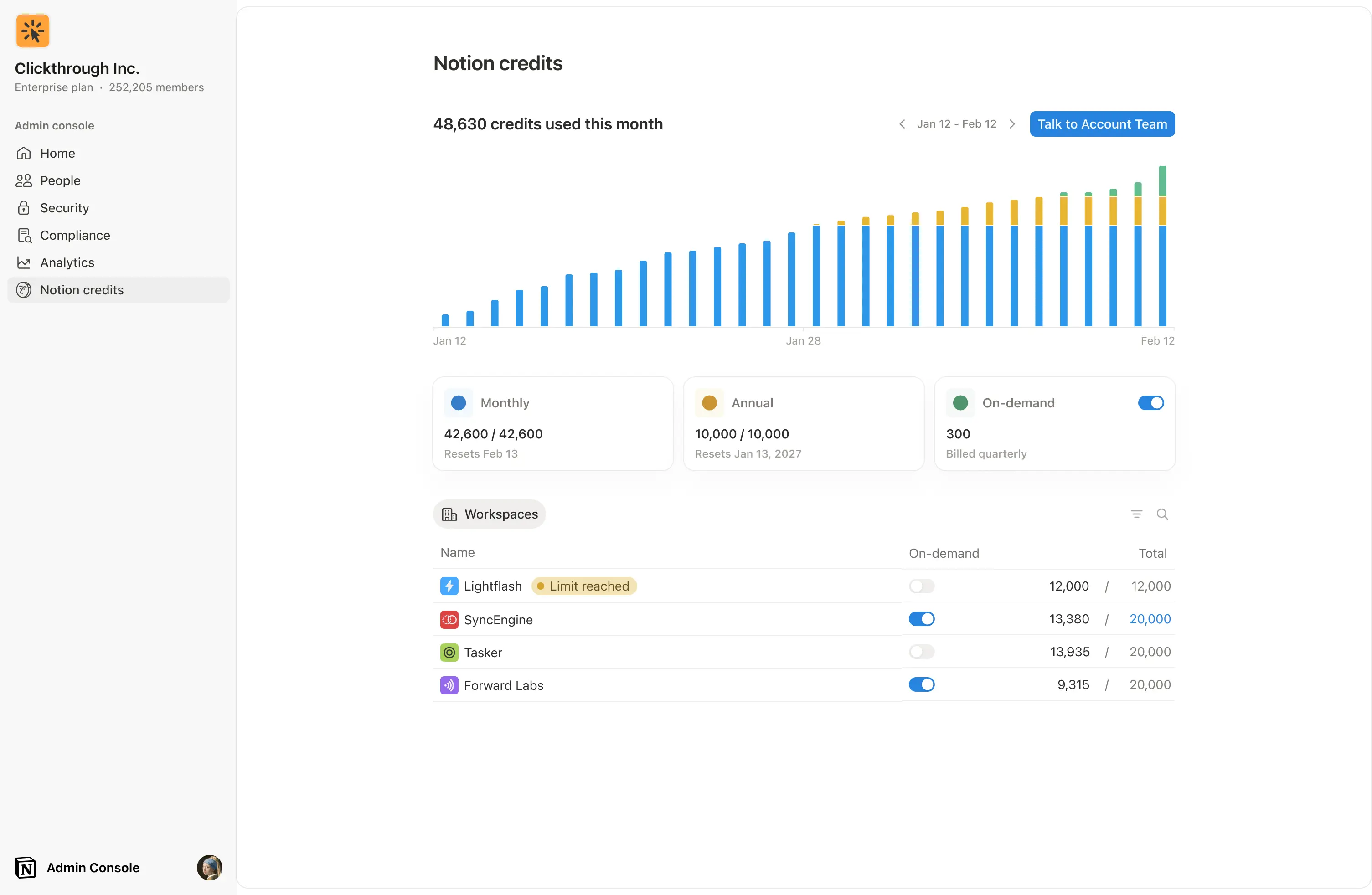1372x895 pixels.
Task: Click the Tasker green target icon
Action: tap(449, 653)
